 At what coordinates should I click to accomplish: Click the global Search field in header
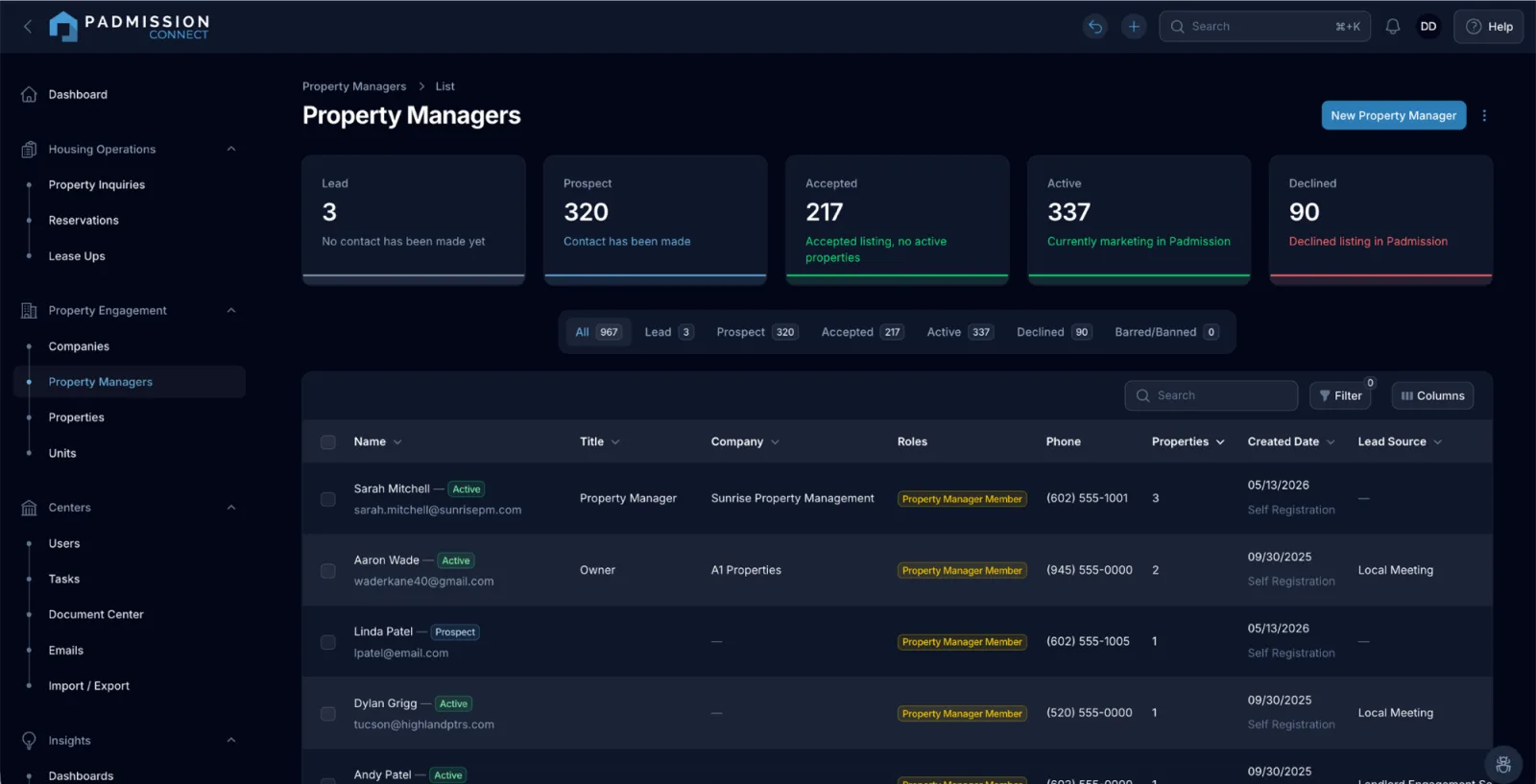pyautogui.click(x=1264, y=27)
